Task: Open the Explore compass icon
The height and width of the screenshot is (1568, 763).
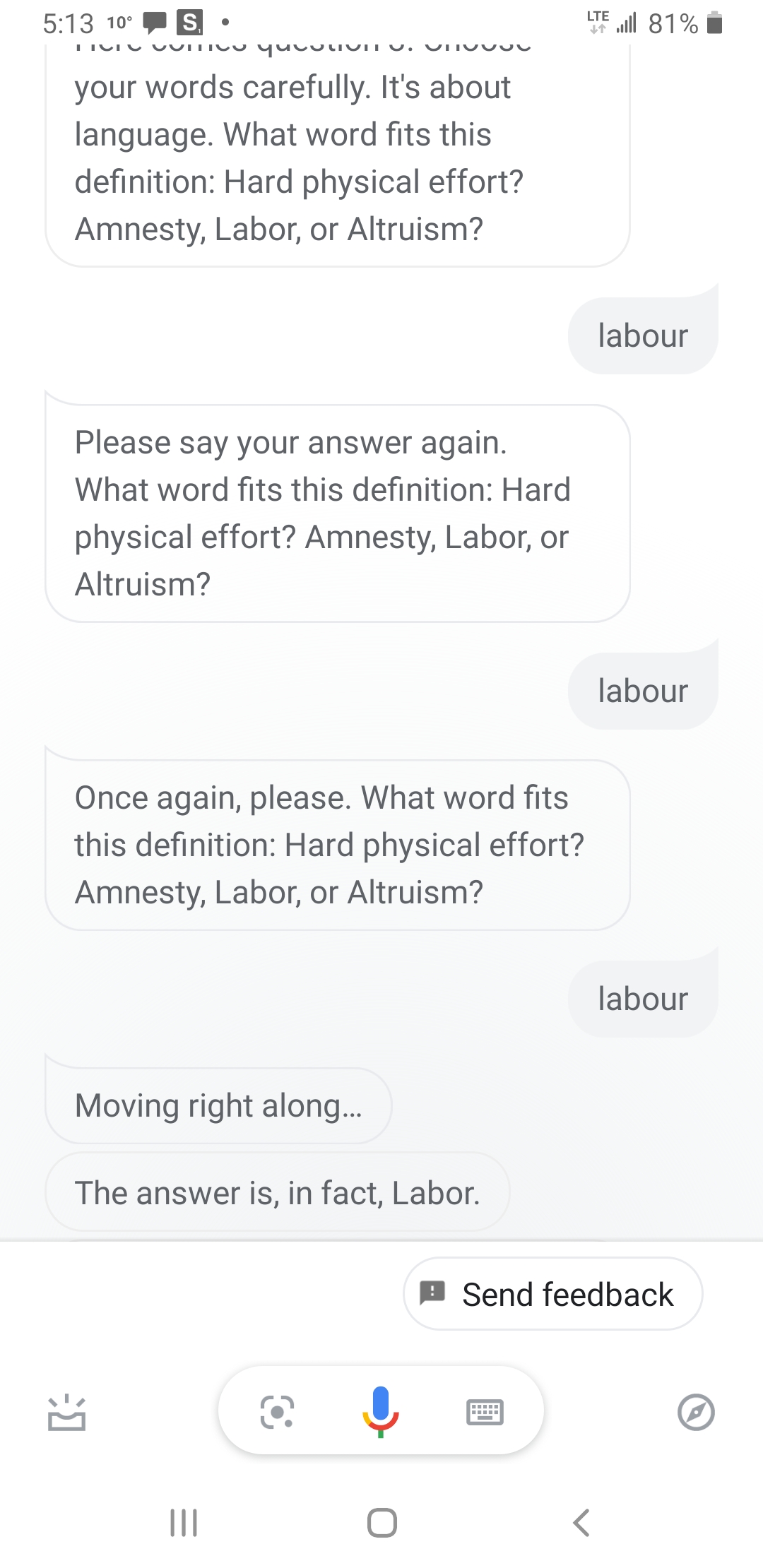Action: pyautogui.click(x=696, y=1412)
